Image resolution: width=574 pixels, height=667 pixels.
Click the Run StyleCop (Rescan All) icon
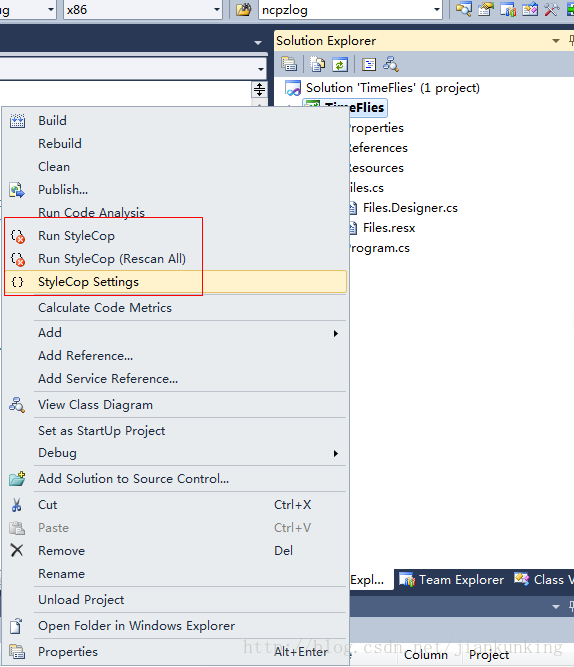point(17,259)
